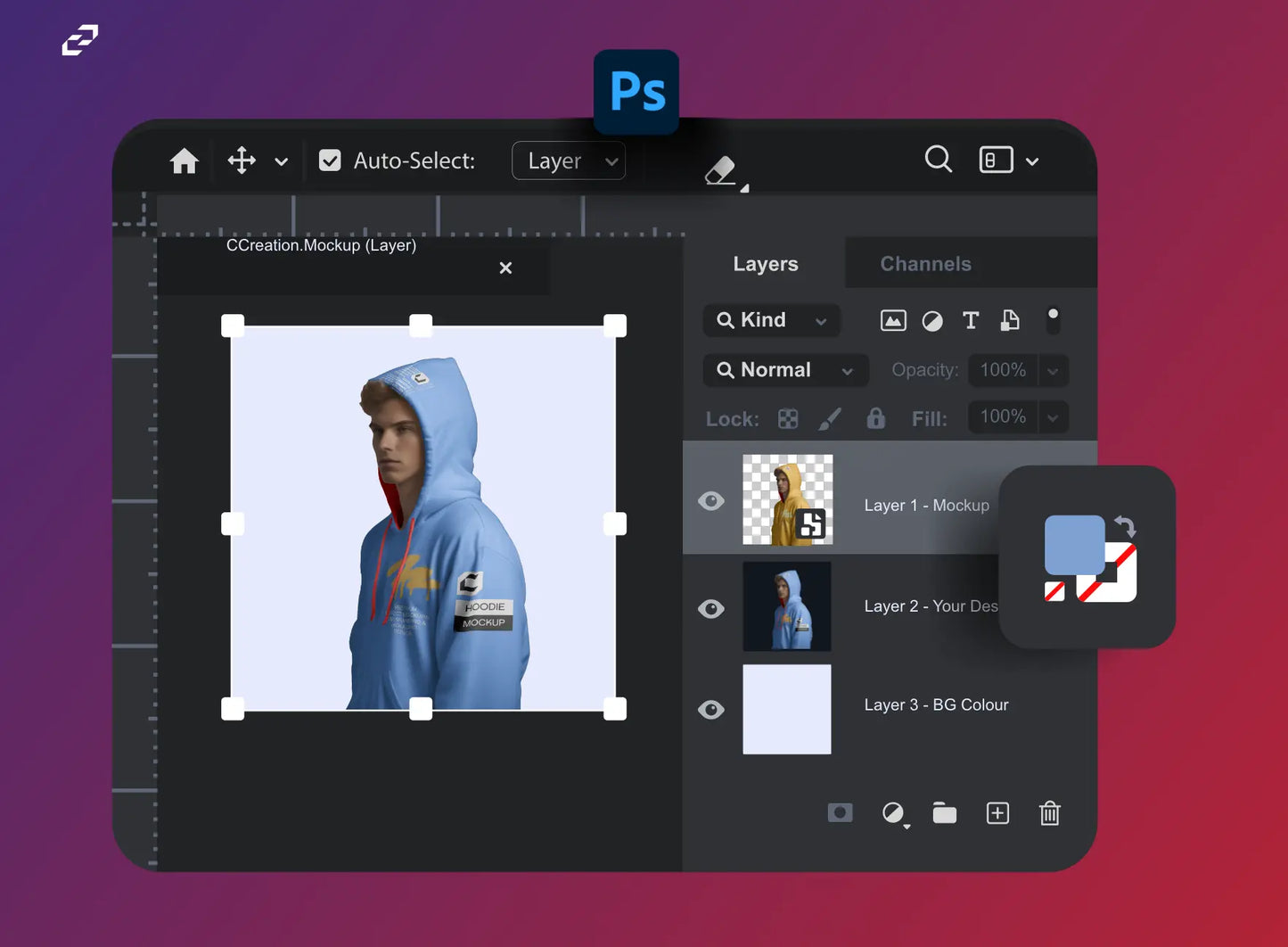Close the CCreation.Mockup document tab

(505, 268)
